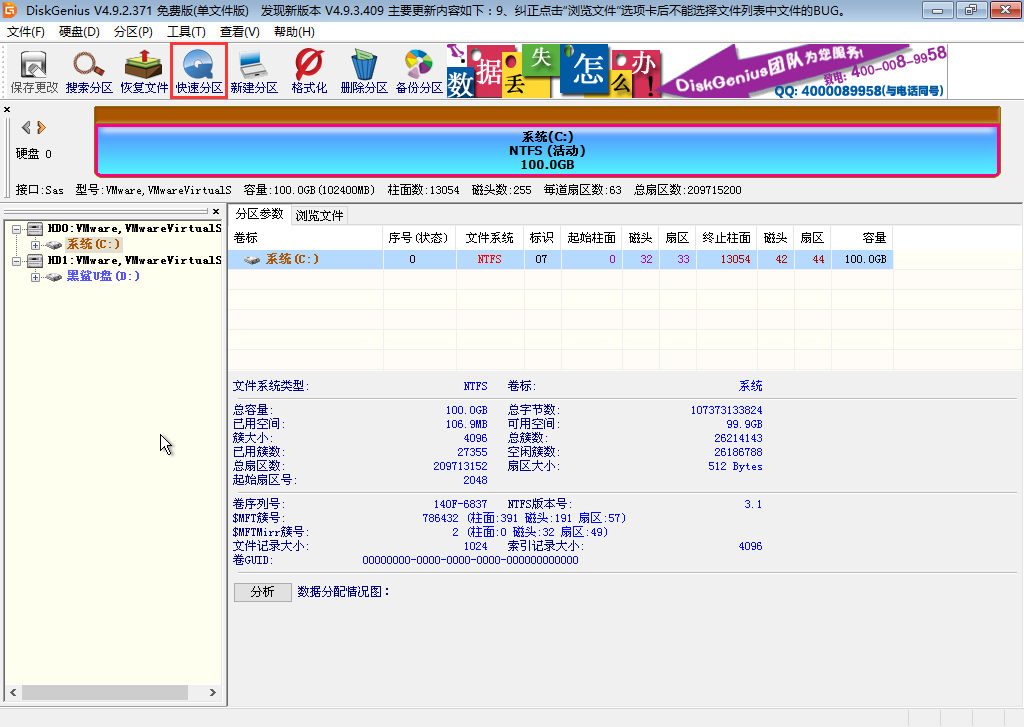This screenshot has width=1024, height=727.
Task: Open the 备份分区 (Backup Partition) tool
Action: click(x=418, y=72)
